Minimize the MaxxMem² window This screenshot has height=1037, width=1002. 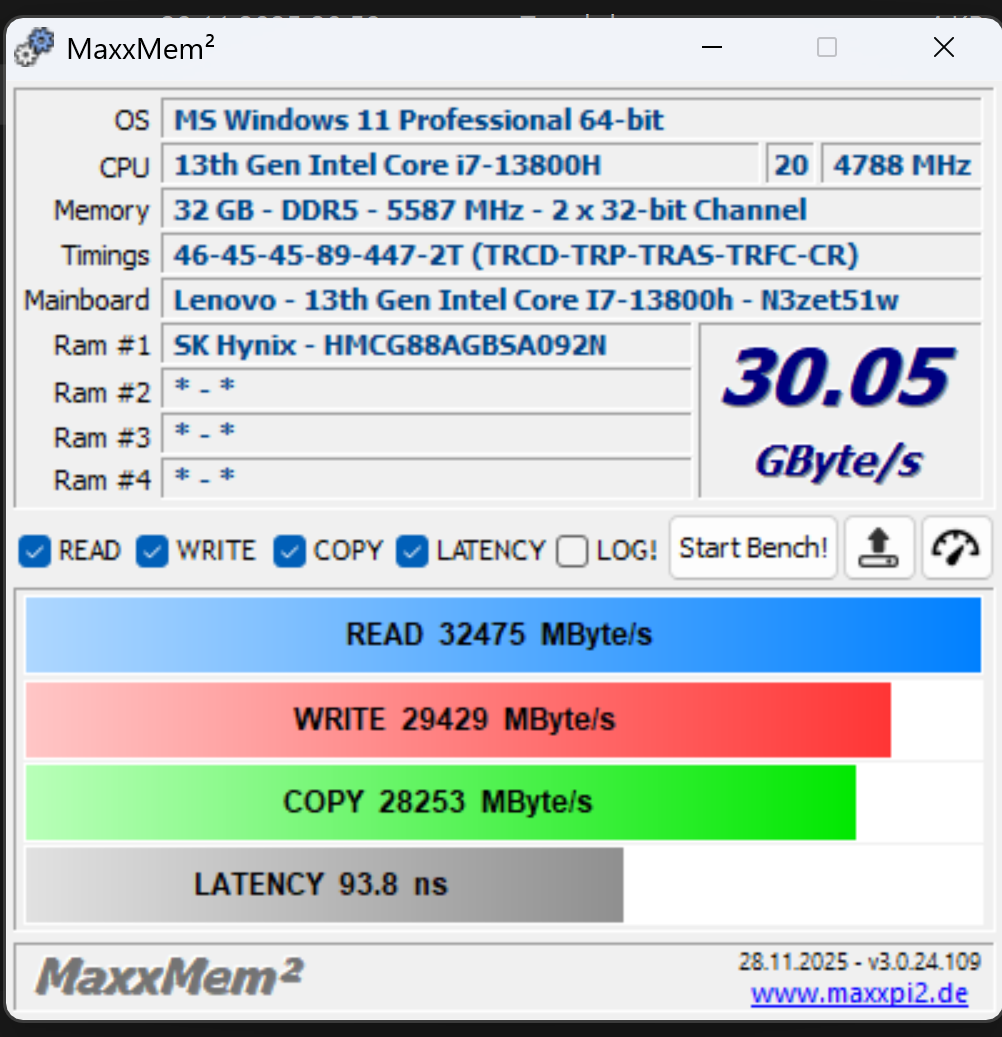[x=712, y=47]
